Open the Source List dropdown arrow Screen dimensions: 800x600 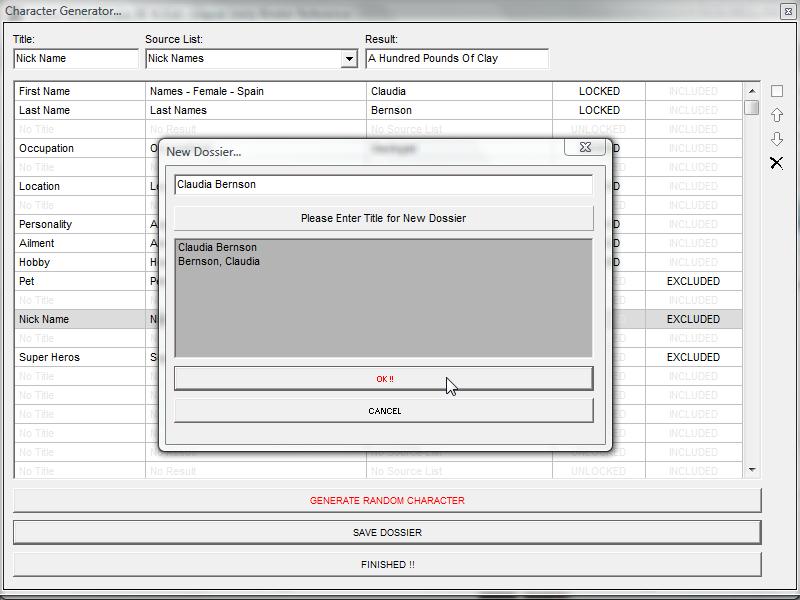coord(349,59)
